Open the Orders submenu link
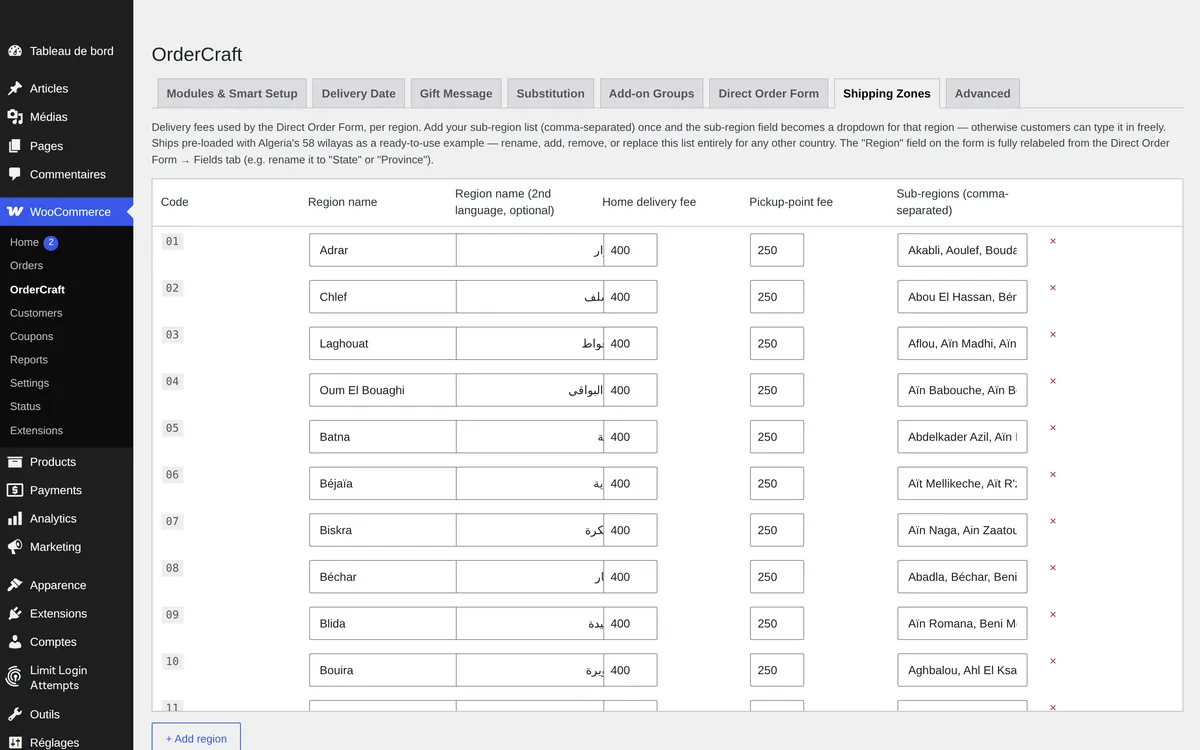1200x750 pixels. 27,266
